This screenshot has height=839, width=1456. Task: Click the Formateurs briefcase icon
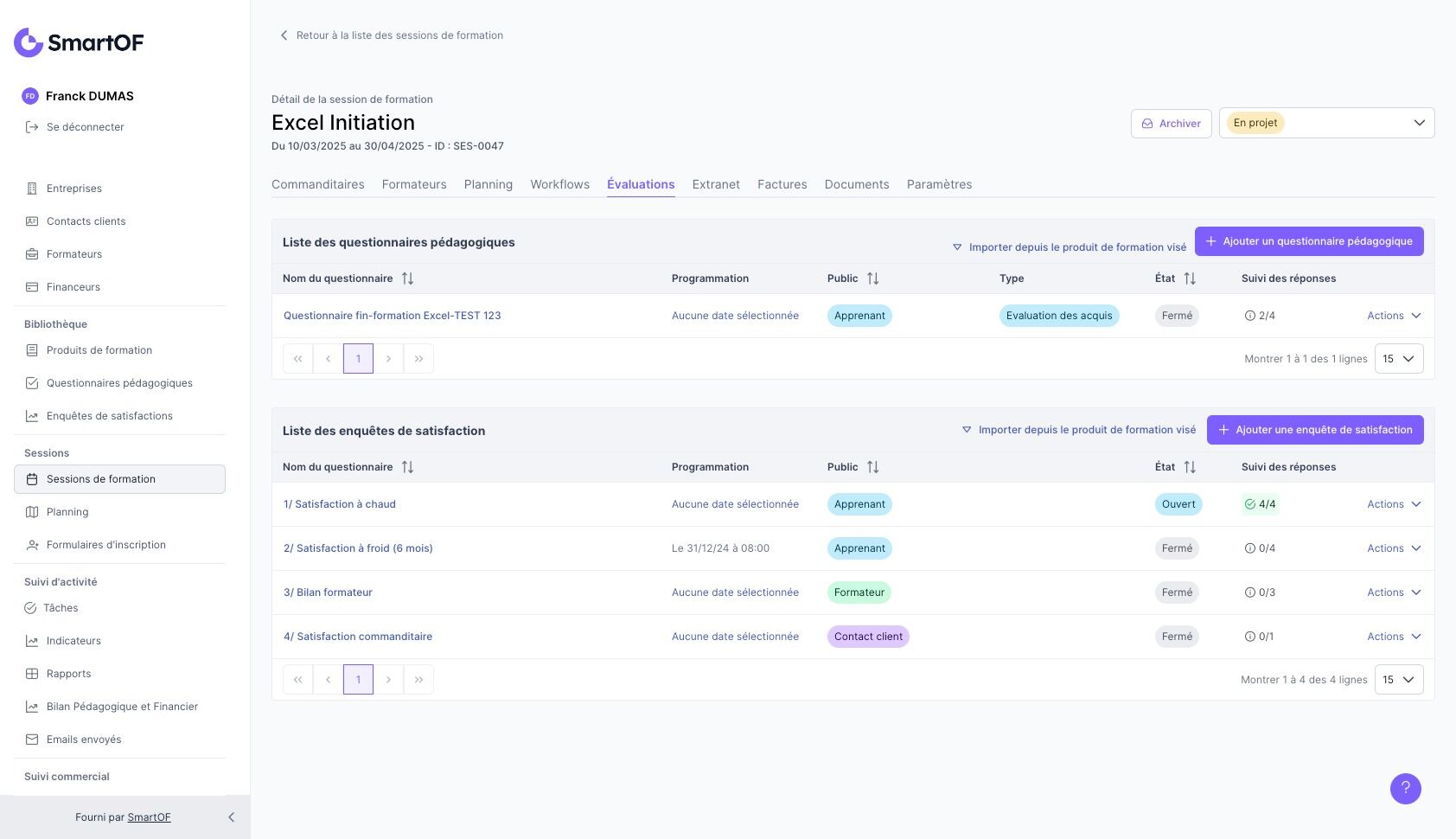[32, 254]
